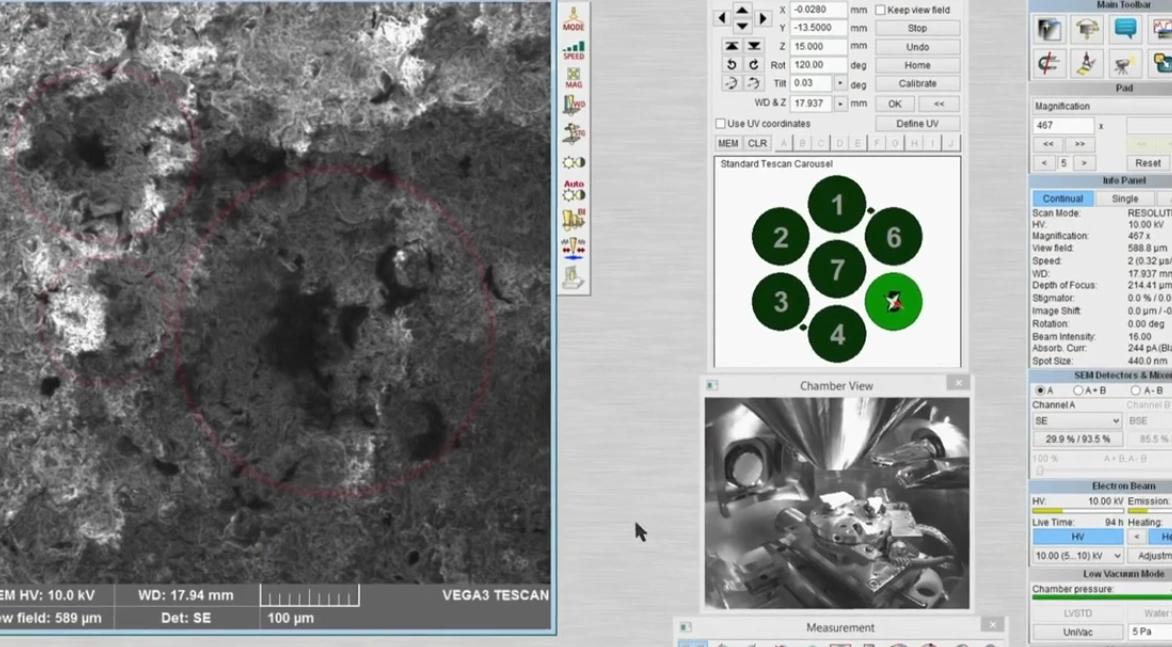This screenshot has height=647, width=1172.
Task: Expand the 10.00 kV HV range dropdown
Action: [1077, 555]
